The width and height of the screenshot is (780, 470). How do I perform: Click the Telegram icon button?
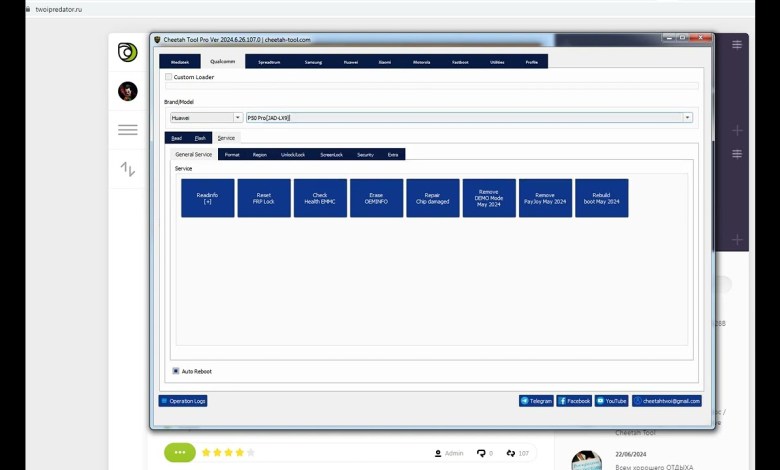click(x=536, y=401)
